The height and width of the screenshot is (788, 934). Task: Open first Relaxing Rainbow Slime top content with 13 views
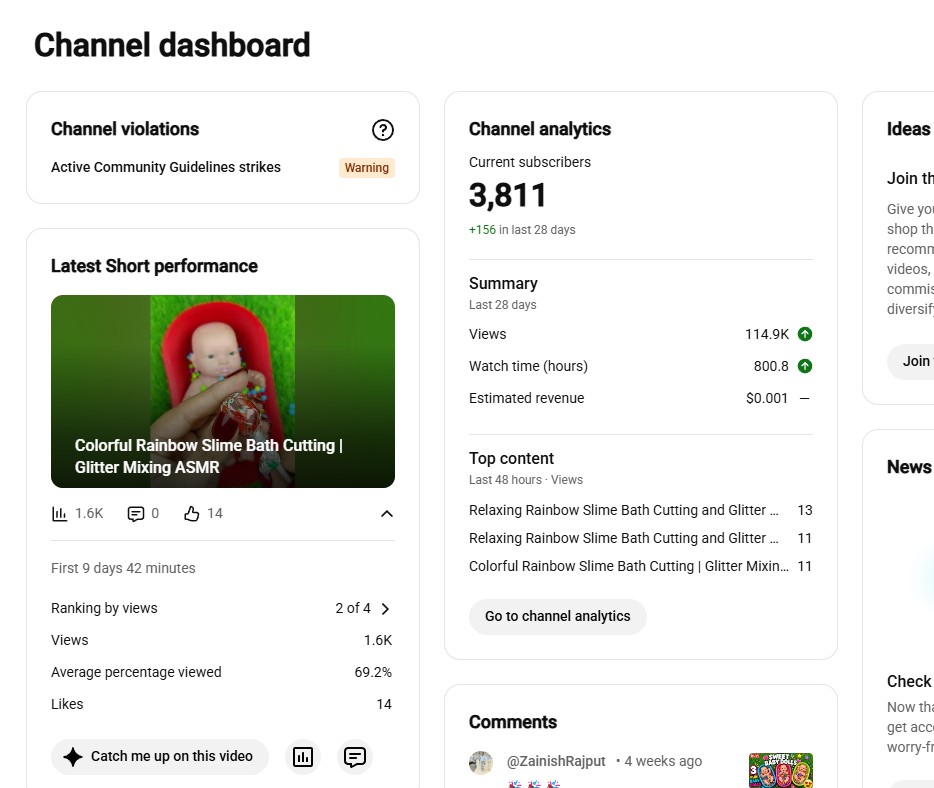tap(640, 510)
